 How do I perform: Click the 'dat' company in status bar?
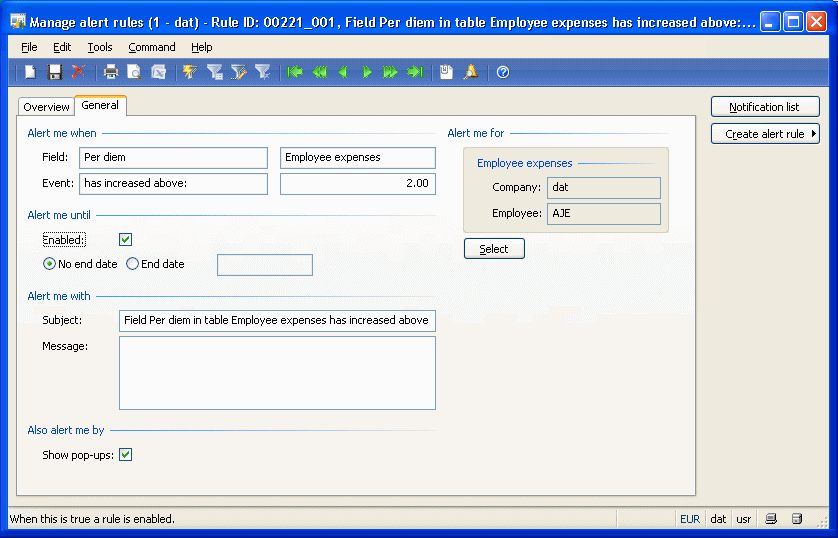[718, 519]
